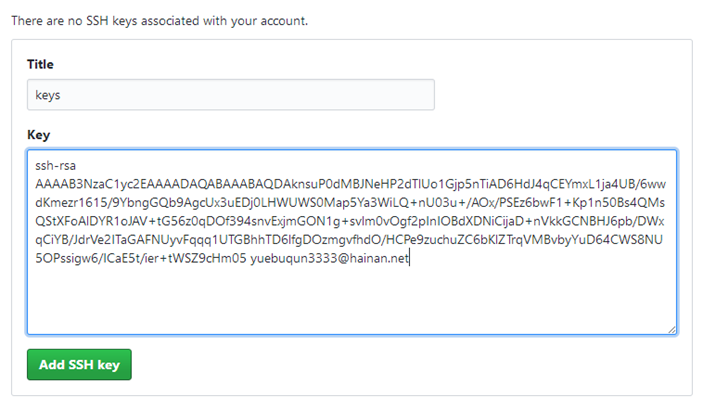Viewport: 703px width, 410px height.
Task: Click the Add SSH key button
Action: click(79, 365)
